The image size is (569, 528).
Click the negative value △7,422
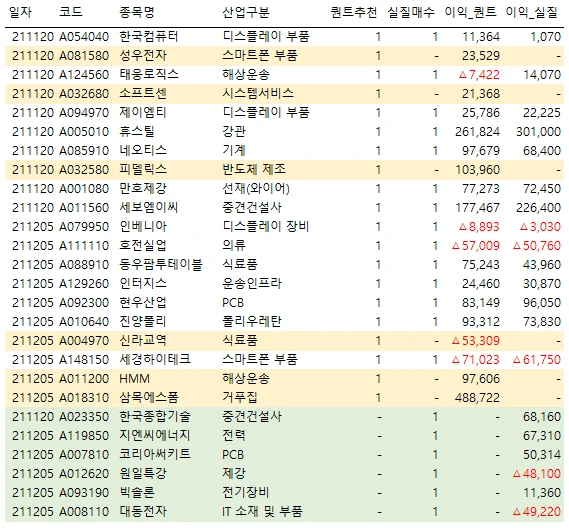479,74
